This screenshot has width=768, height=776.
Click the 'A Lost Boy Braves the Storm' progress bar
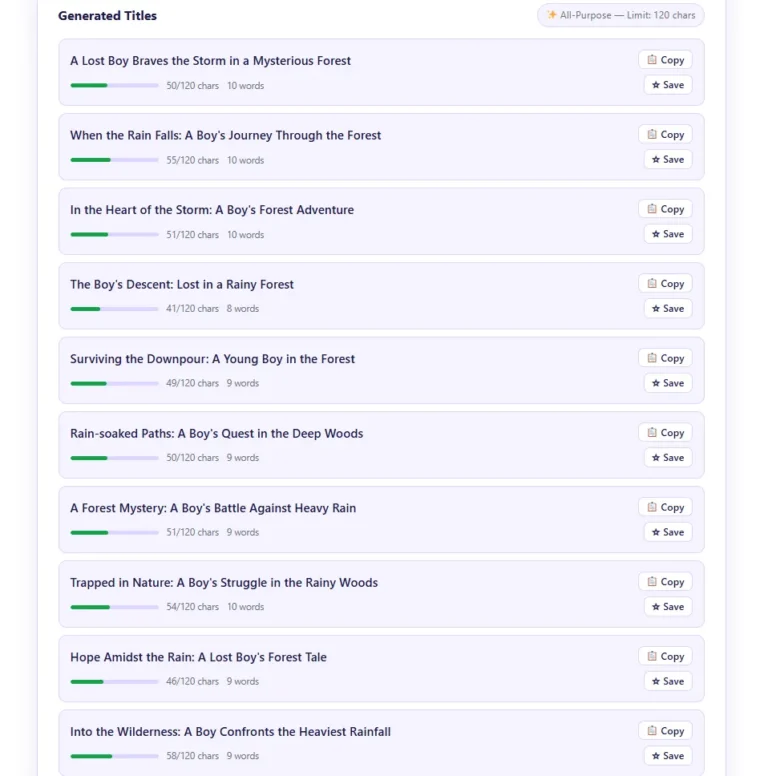tap(114, 86)
